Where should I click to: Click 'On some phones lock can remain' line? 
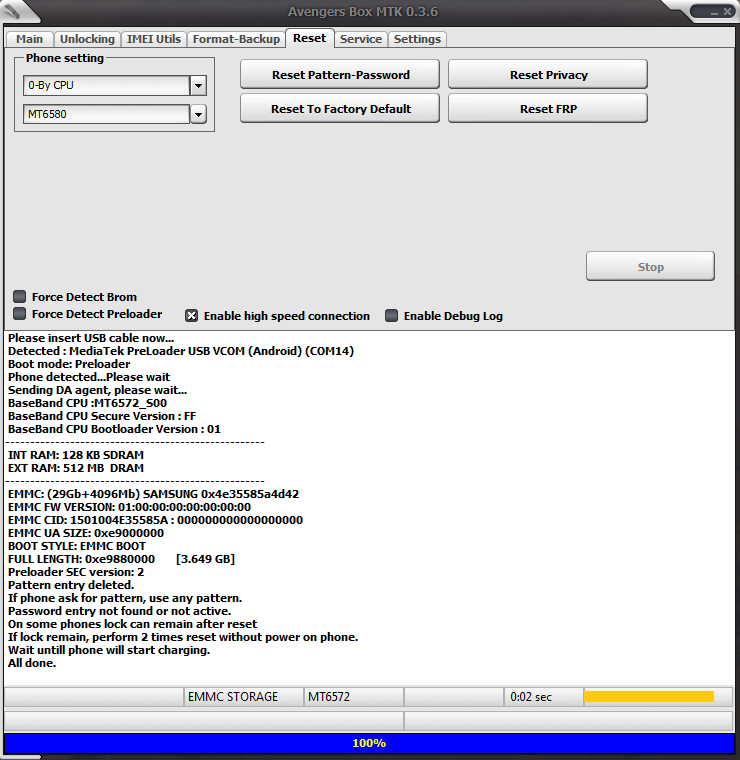tap(132, 624)
